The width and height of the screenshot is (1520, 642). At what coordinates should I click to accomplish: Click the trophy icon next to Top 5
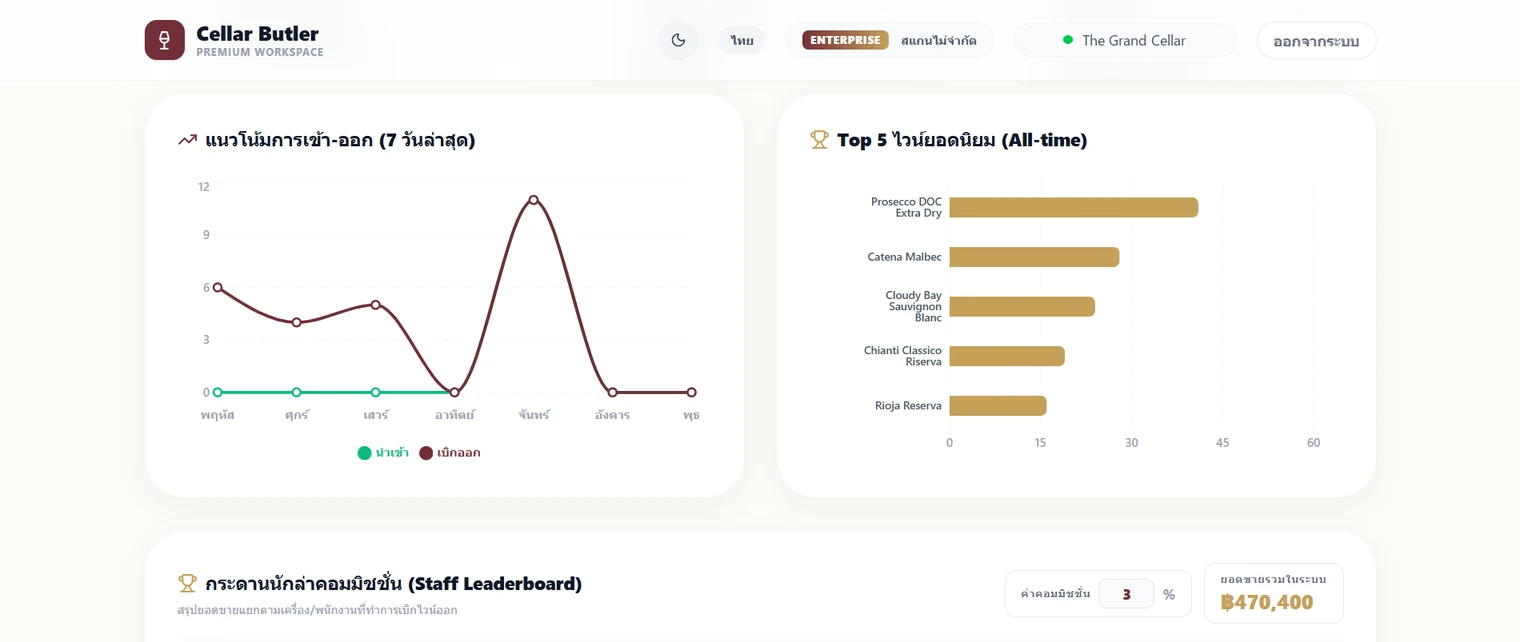point(819,140)
